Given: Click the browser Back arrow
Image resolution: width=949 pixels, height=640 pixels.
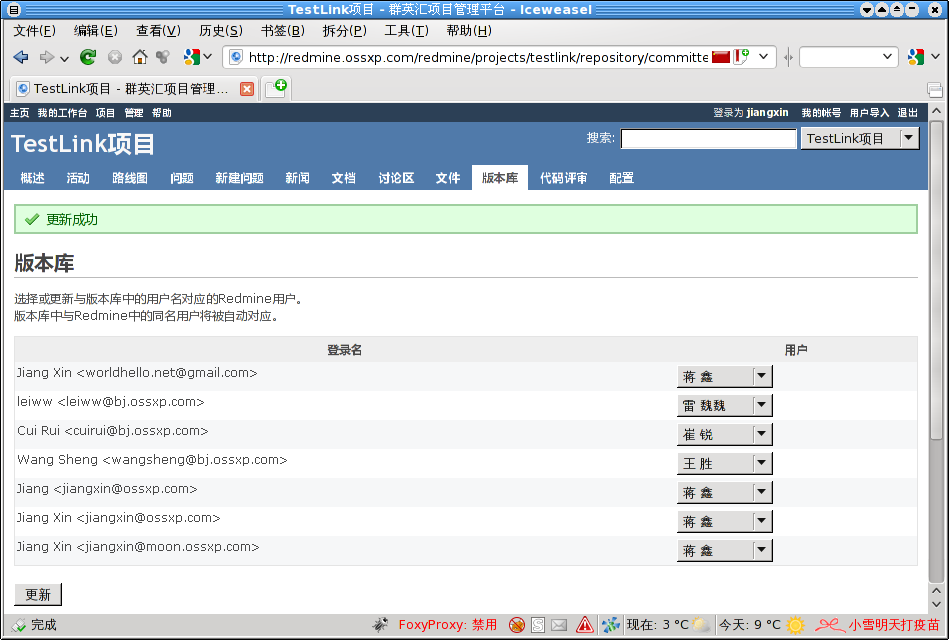Looking at the screenshot, I should [21, 57].
